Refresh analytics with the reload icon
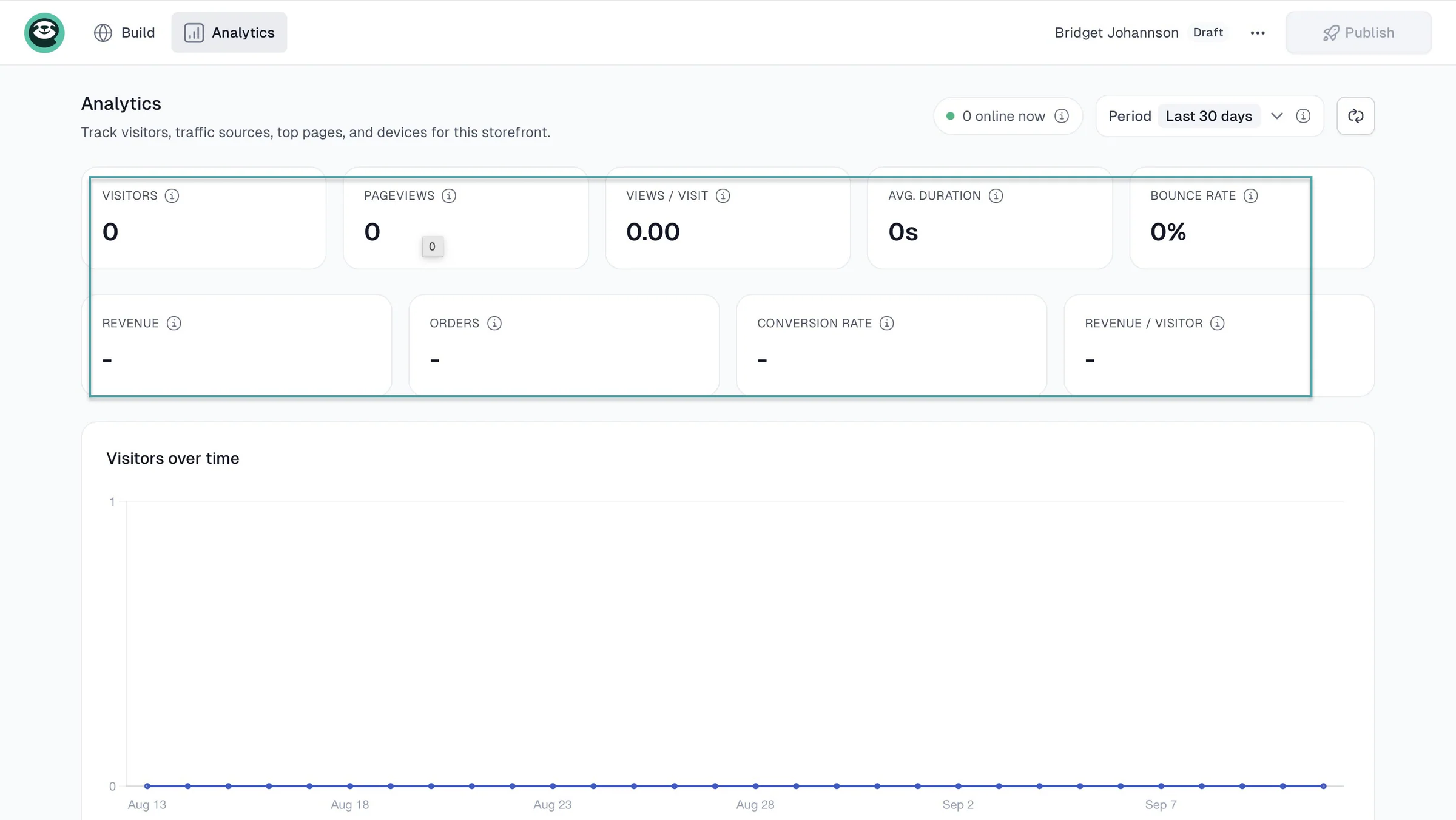1456x820 pixels. point(1355,116)
